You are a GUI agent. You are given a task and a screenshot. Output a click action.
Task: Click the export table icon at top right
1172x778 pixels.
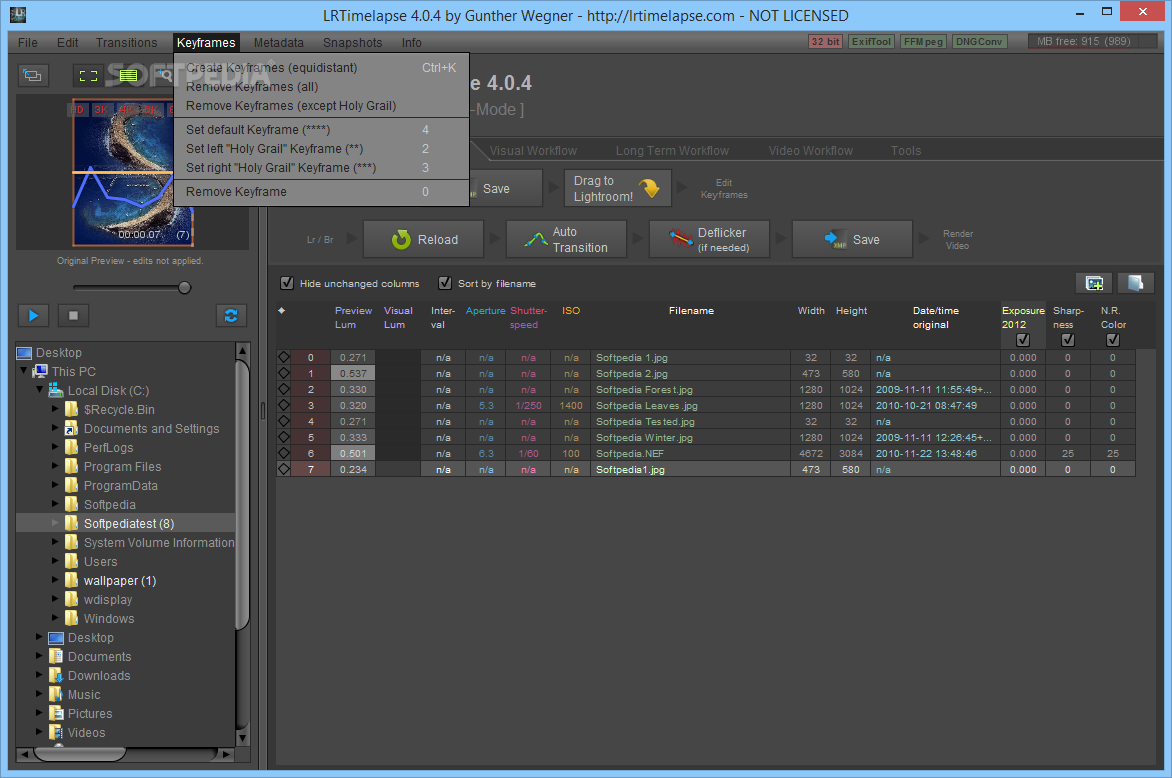coord(1135,283)
